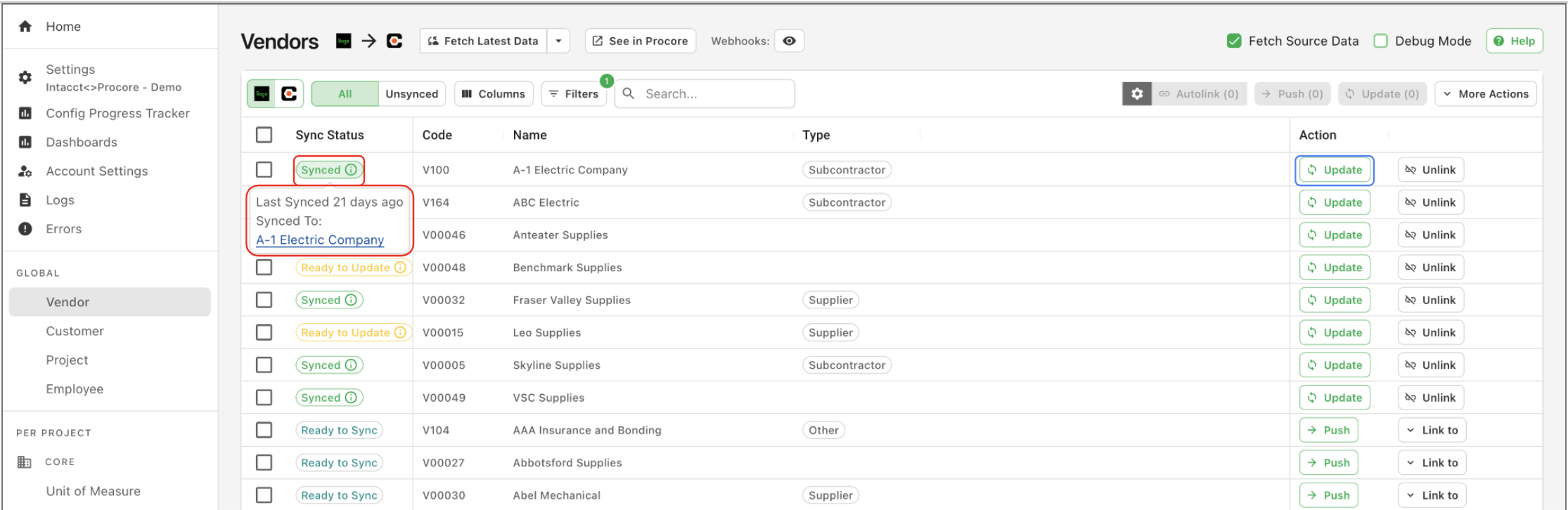Sort by the Name column header
Viewport: 1568px width, 510px height.
point(529,135)
